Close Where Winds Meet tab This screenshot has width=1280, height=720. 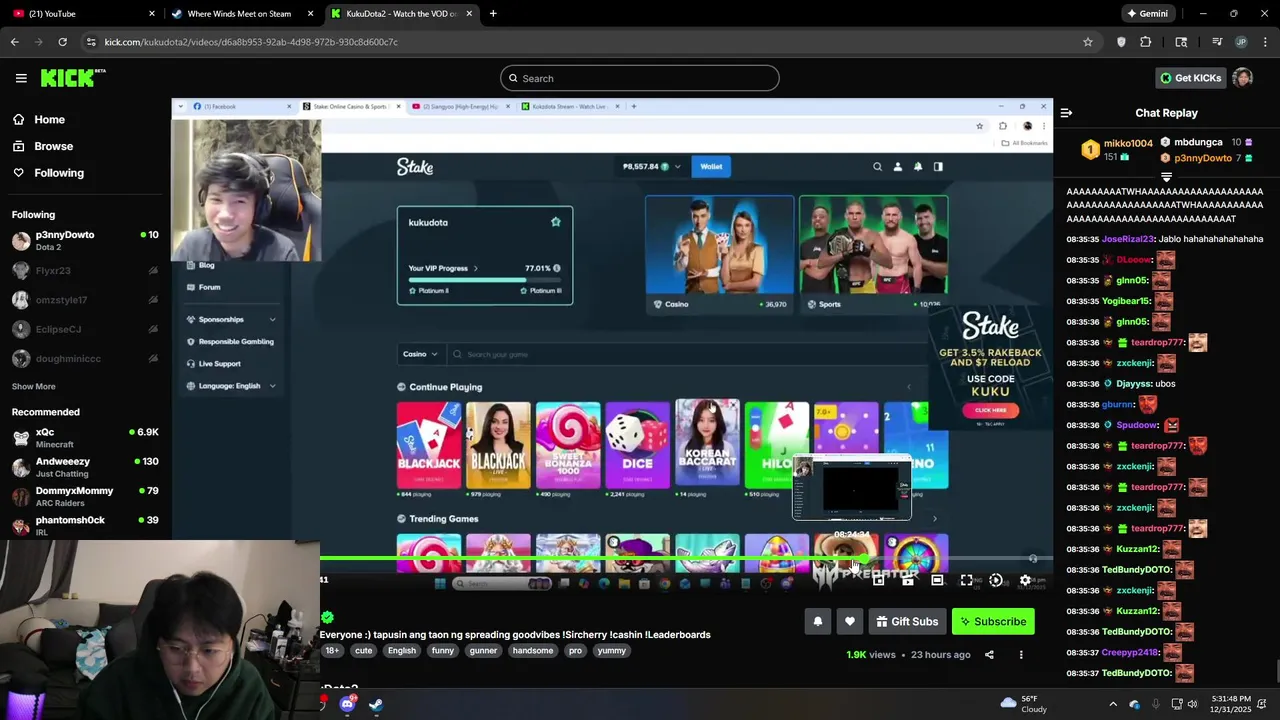[x=310, y=14]
